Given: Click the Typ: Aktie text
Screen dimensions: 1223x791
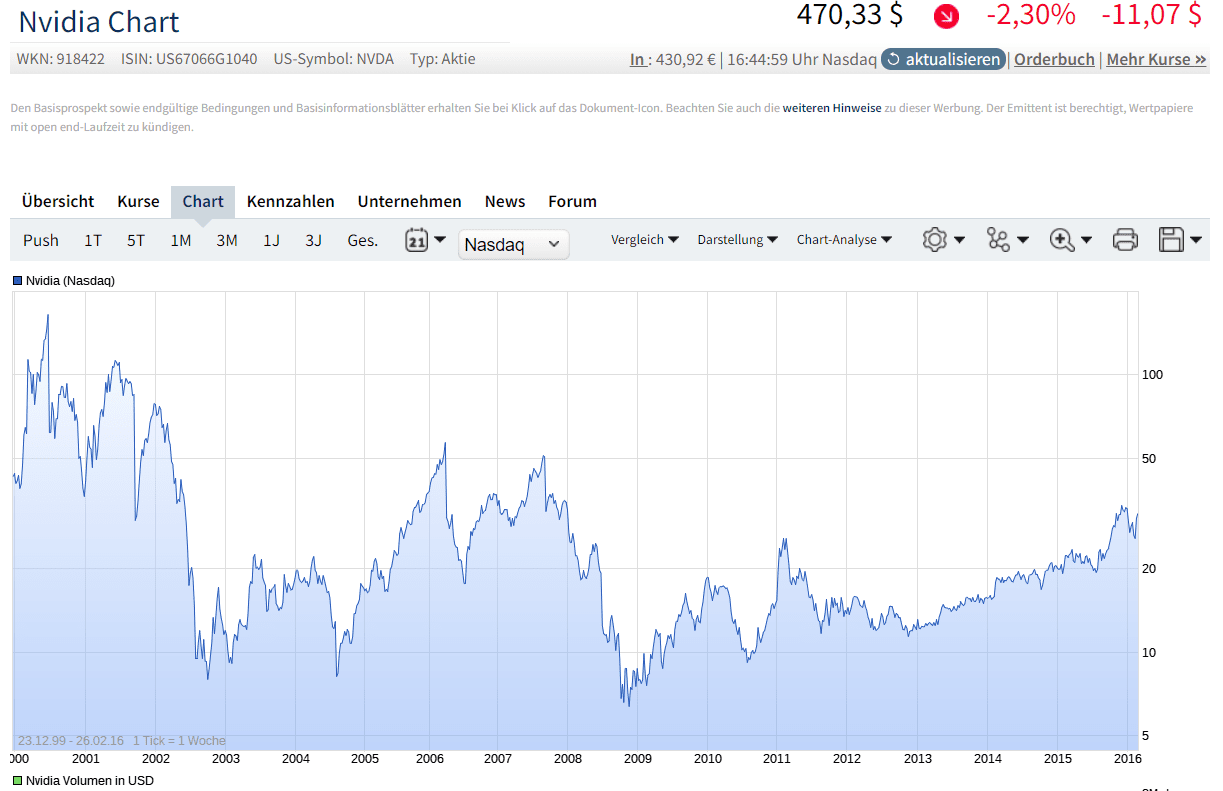Looking at the screenshot, I should pyautogui.click(x=442, y=59).
